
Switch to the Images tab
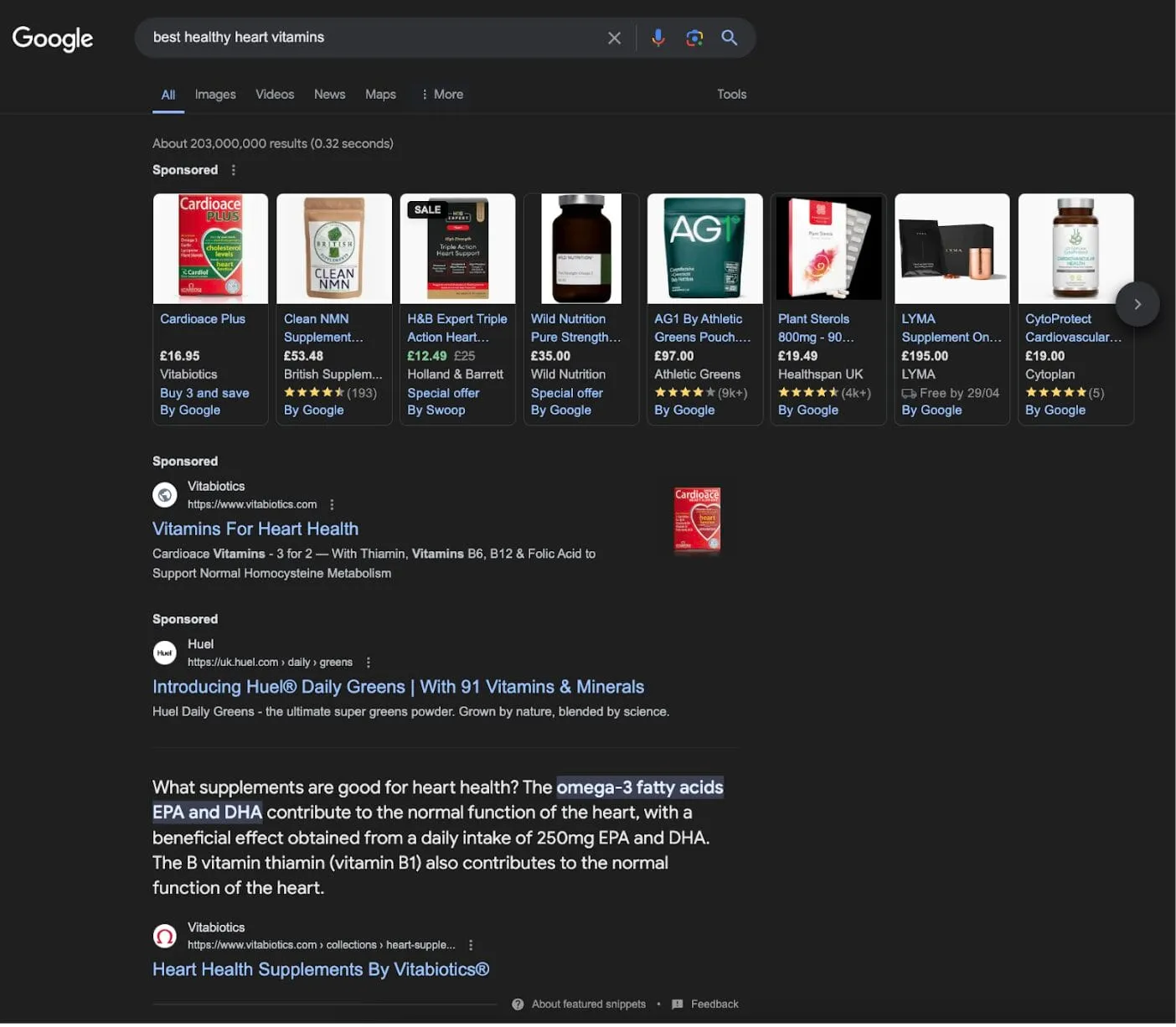[215, 95]
